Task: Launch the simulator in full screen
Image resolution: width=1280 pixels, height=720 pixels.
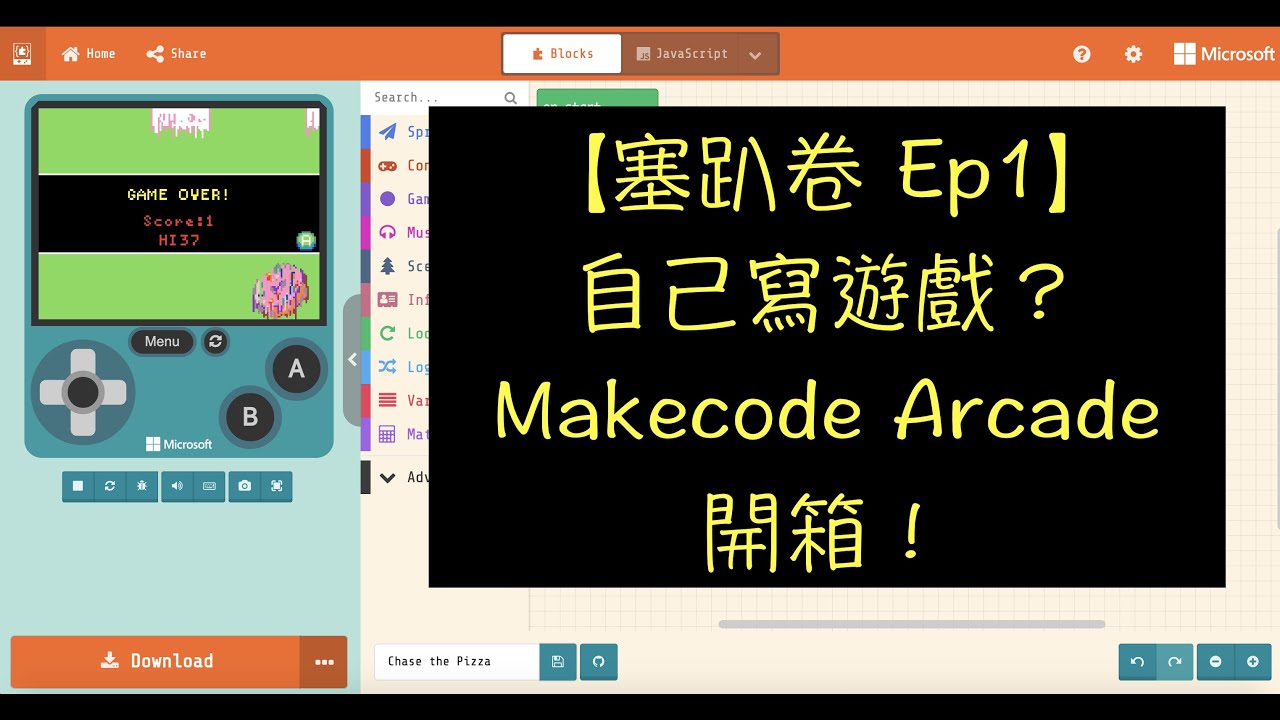Action: [277, 486]
